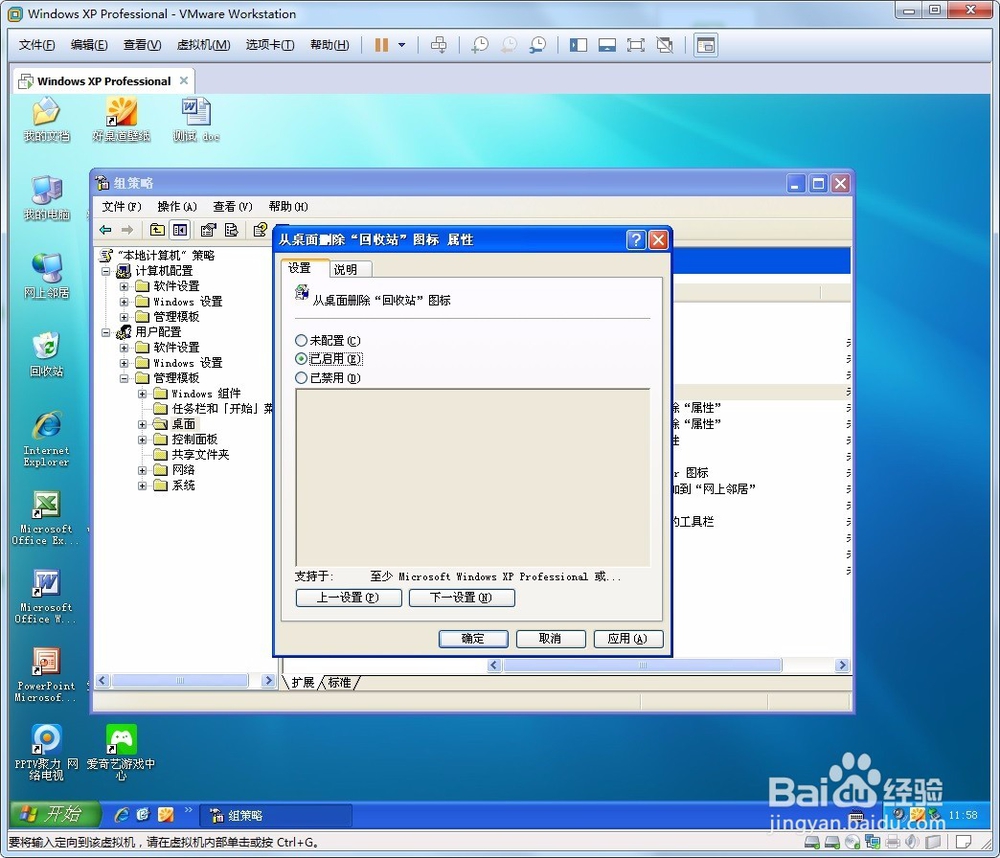Click the Export list toolbar icon
Image resolution: width=1000 pixels, height=858 pixels.
click(x=232, y=230)
